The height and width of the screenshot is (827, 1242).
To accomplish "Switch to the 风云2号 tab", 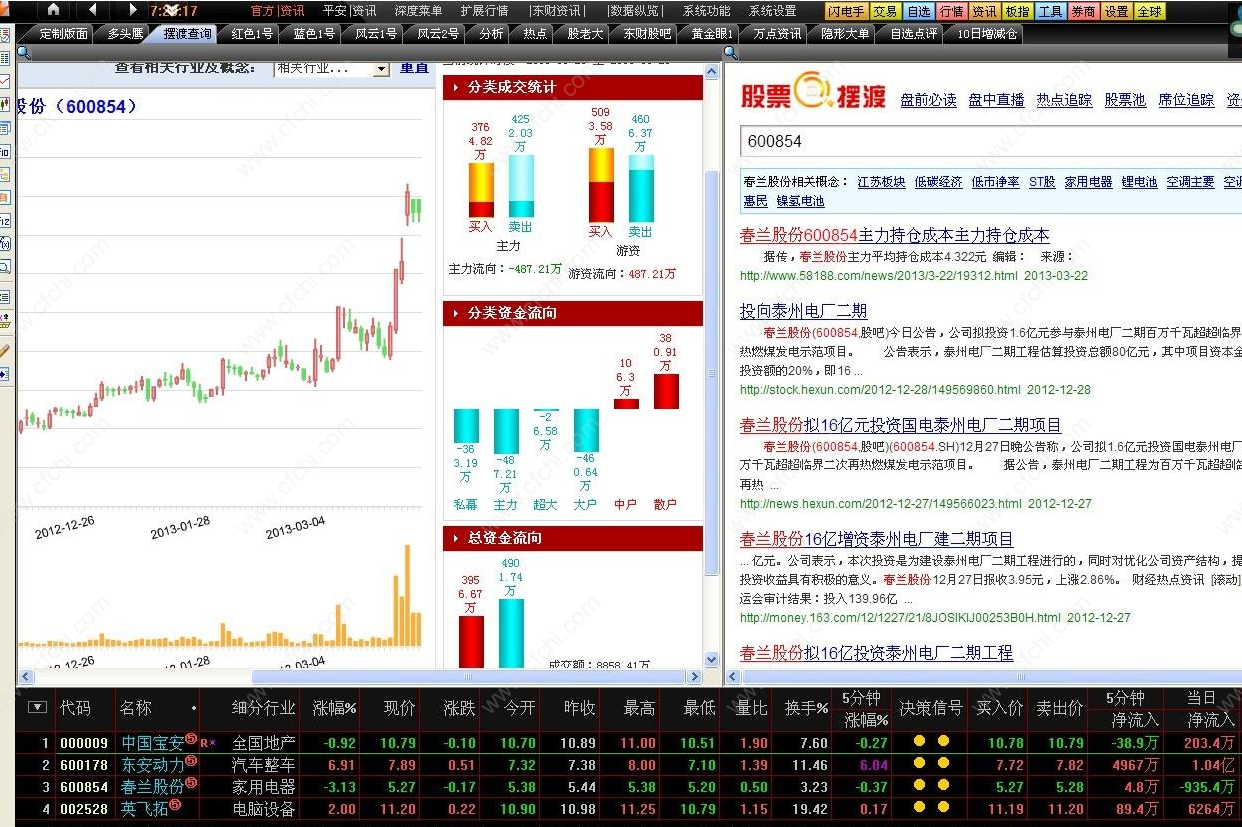I will (x=437, y=33).
